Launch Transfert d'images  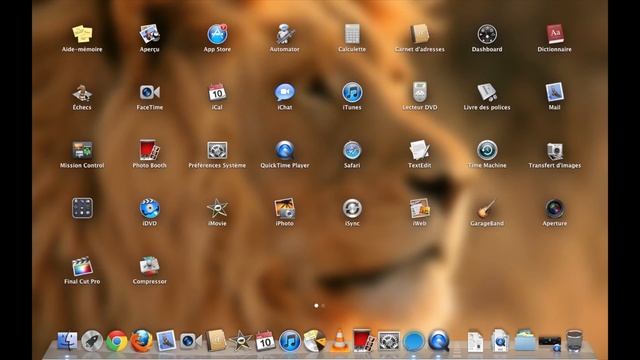554,151
